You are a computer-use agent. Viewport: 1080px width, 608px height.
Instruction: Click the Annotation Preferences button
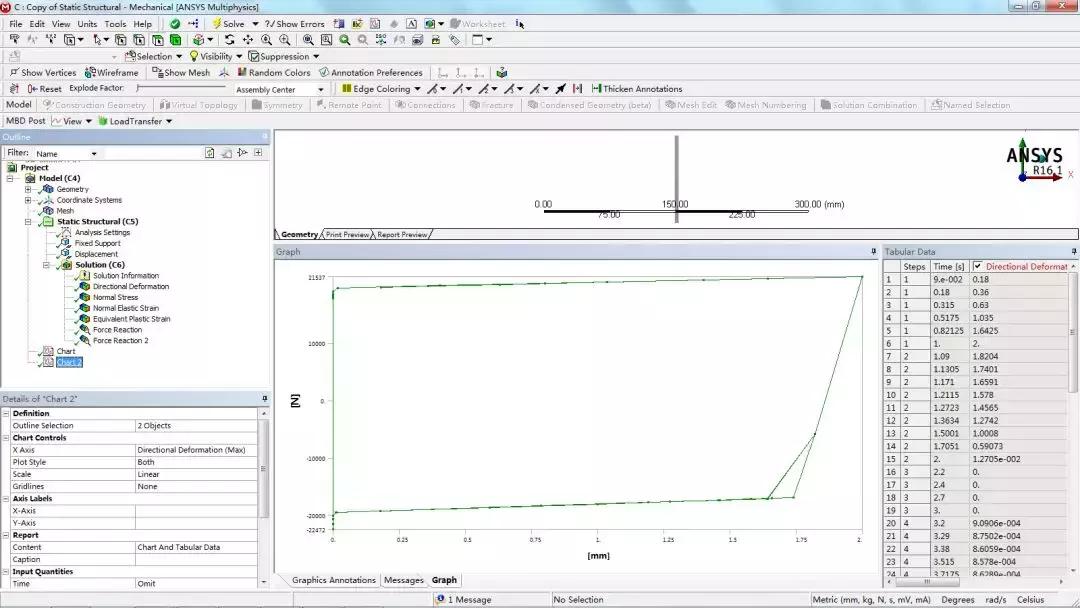(x=324, y=73)
